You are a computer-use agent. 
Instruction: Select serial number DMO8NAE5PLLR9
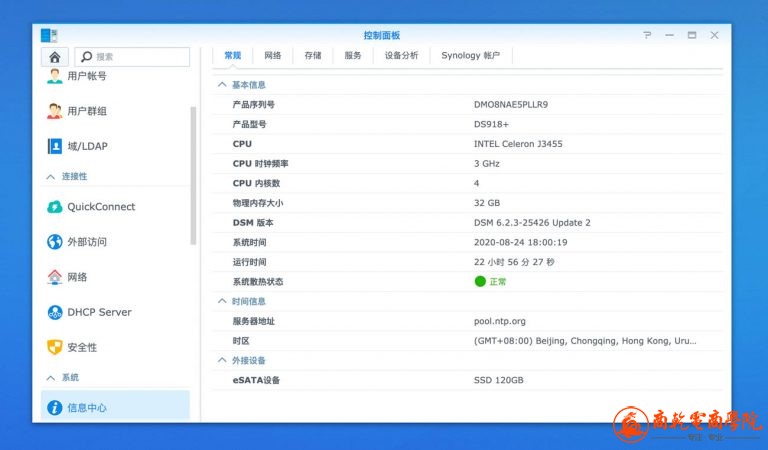[x=511, y=104]
